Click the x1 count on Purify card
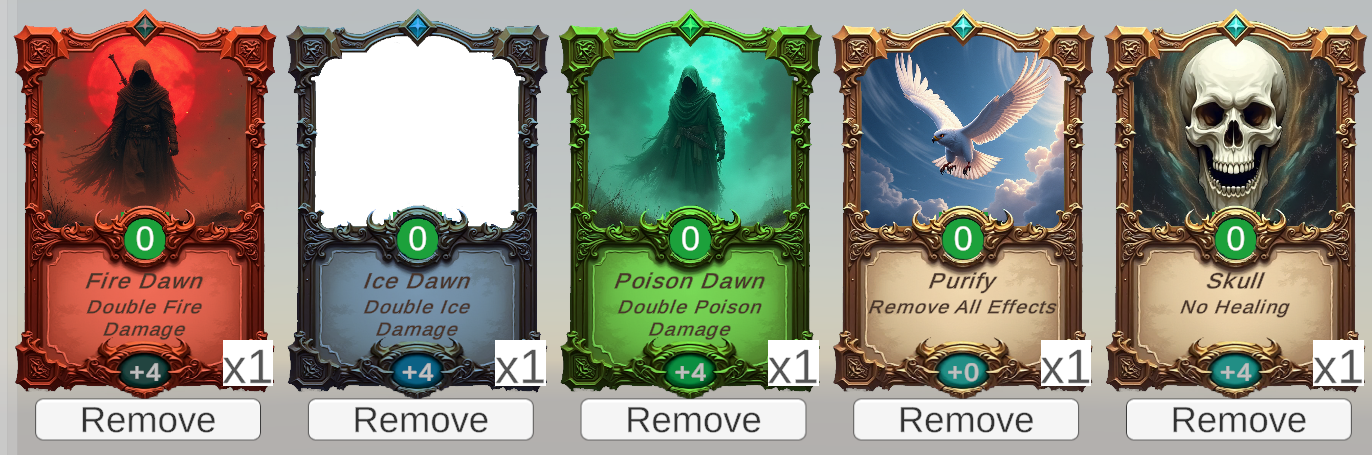The height and width of the screenshot is (455, 1372). point(1065,367)
